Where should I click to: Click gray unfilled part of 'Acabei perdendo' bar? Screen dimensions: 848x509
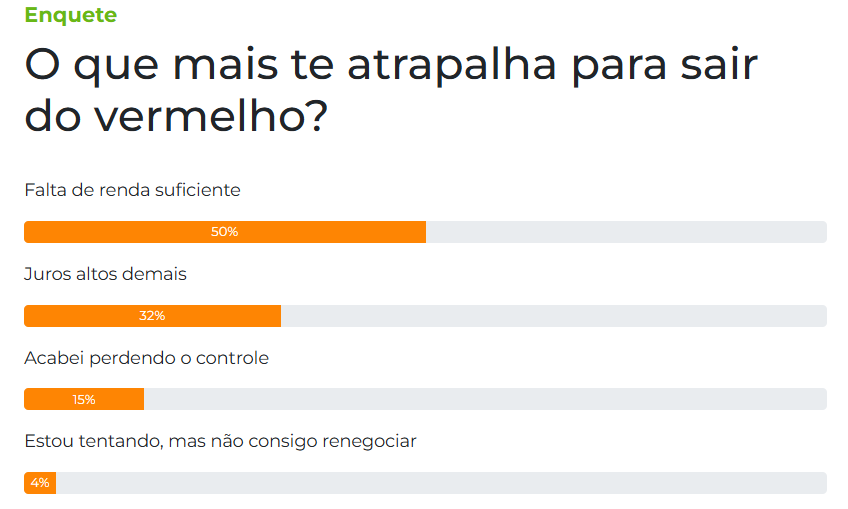[x=485, y=399]
